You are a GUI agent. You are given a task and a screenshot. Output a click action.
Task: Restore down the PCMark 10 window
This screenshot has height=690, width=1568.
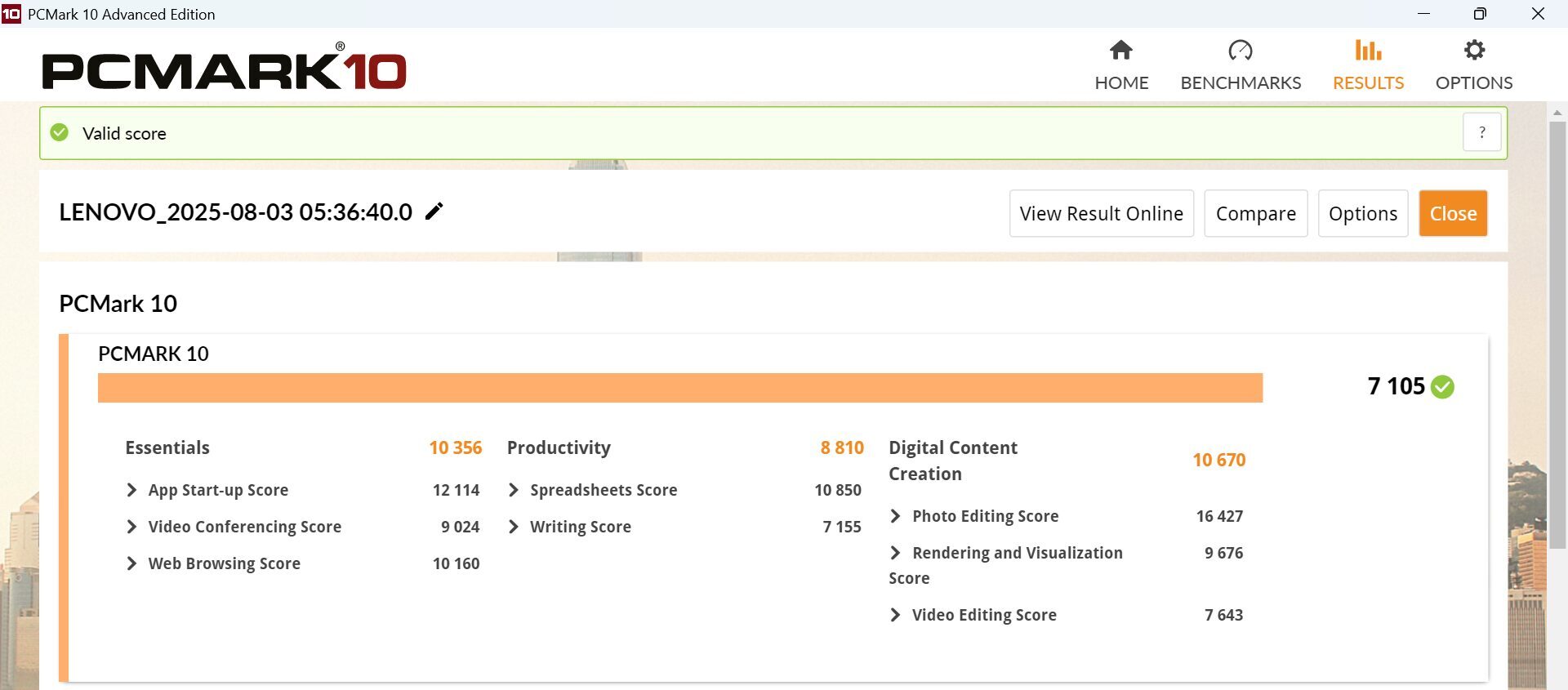pos(1480,14)
